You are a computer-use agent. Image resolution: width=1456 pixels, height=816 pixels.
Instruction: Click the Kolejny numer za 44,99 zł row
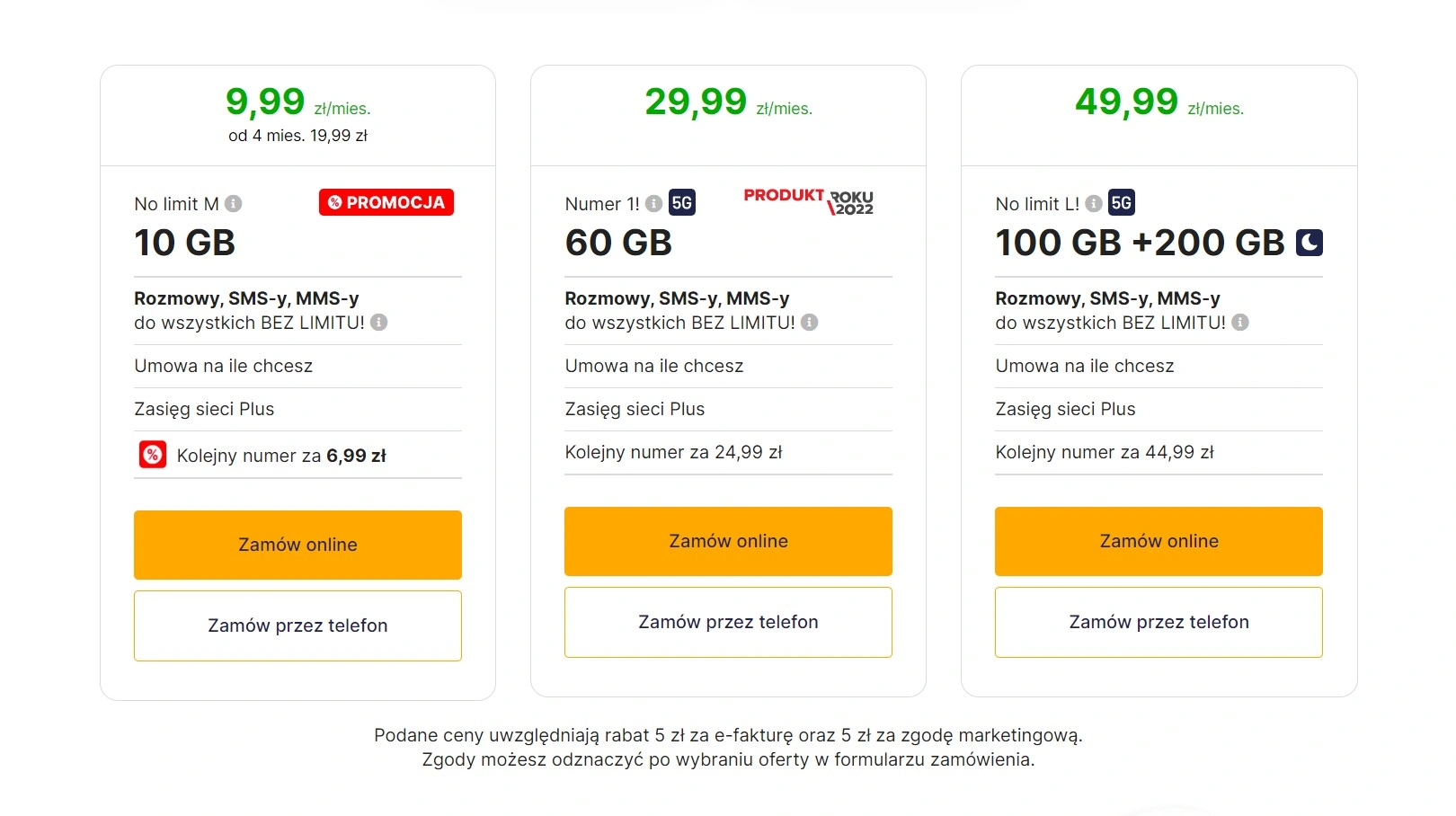[1159, 452]
